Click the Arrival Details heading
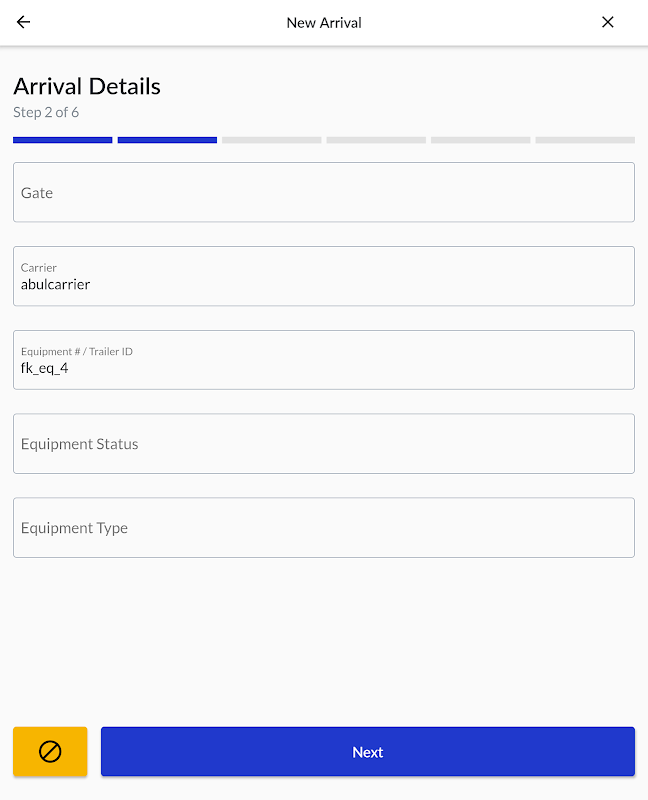 tap(87, 86)
